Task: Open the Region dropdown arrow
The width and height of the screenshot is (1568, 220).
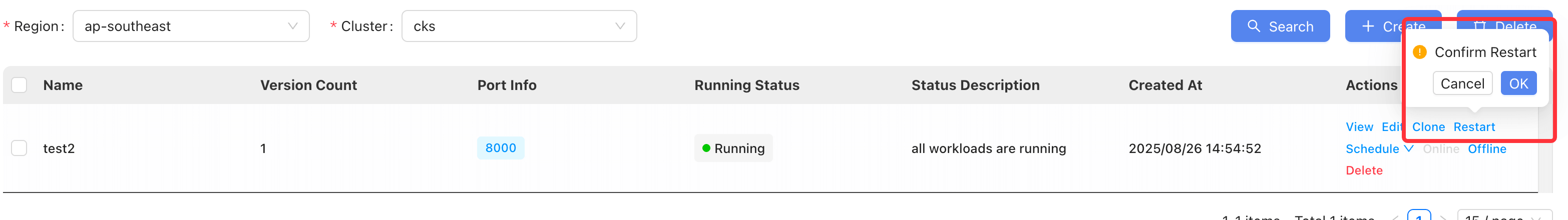Action: click(x=292, y=26)
